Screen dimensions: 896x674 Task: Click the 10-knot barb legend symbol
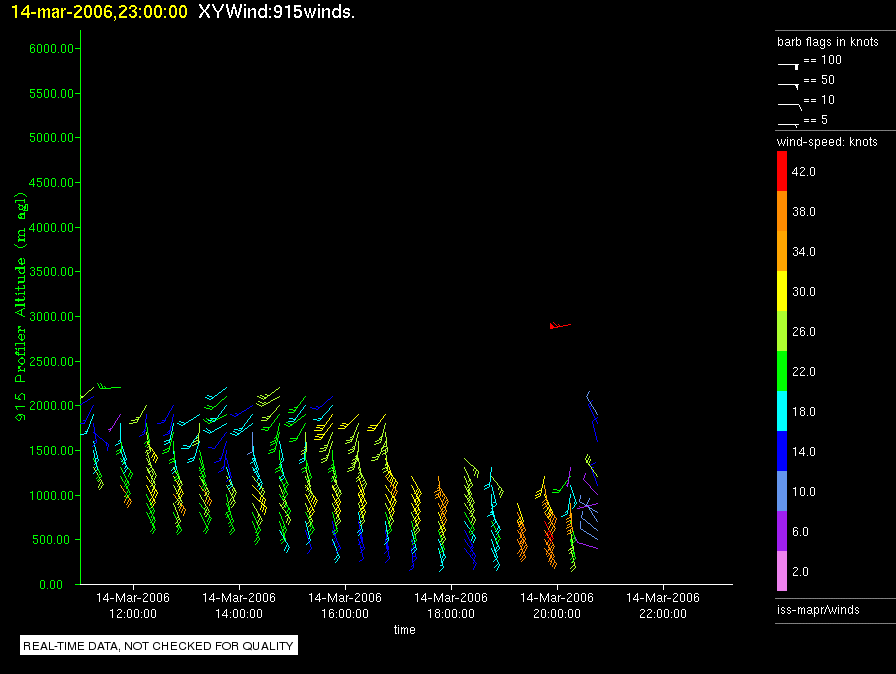[x=788, y=103]
